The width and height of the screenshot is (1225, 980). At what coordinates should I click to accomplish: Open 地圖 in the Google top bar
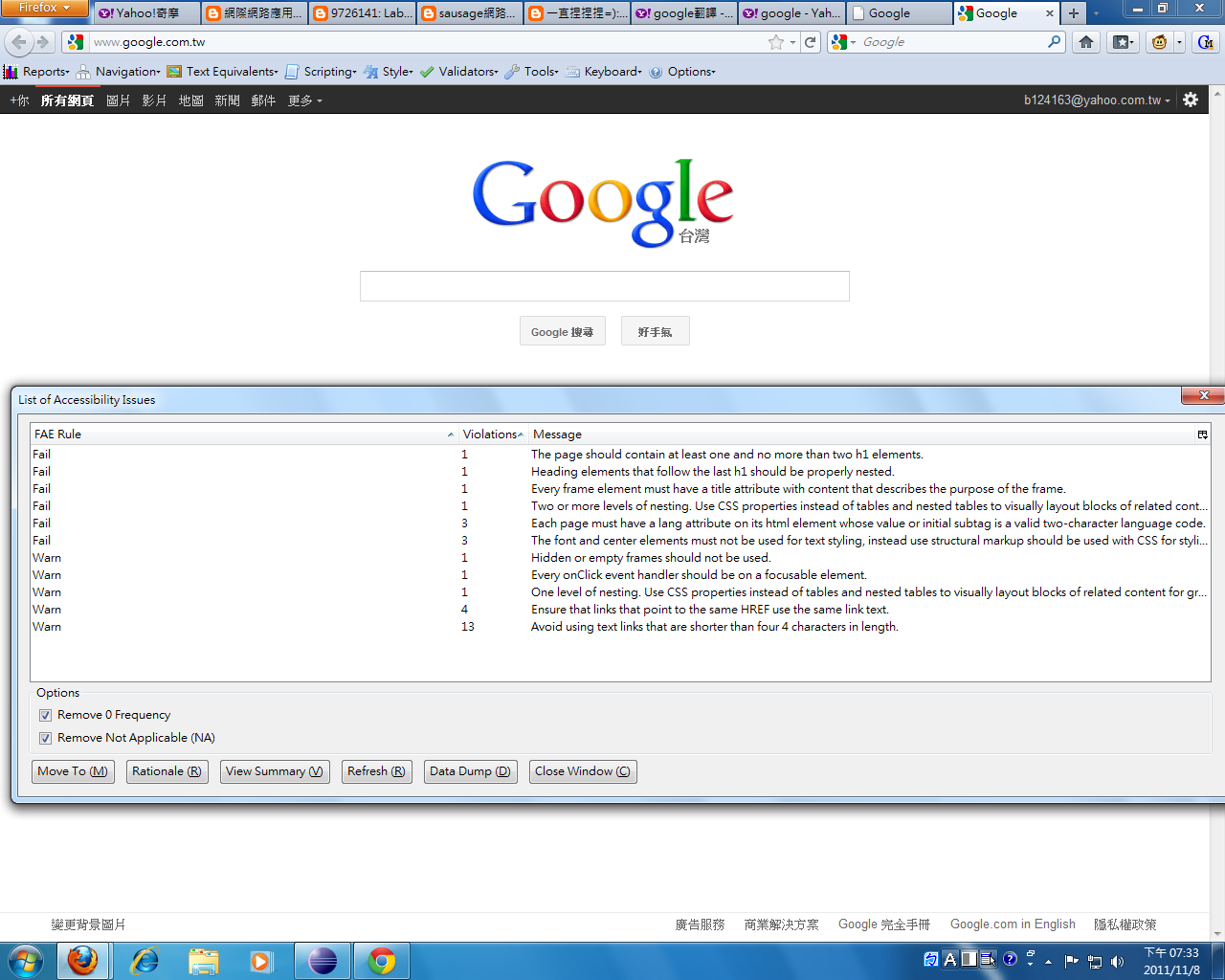pyautogui.click(x=191, y=100)
